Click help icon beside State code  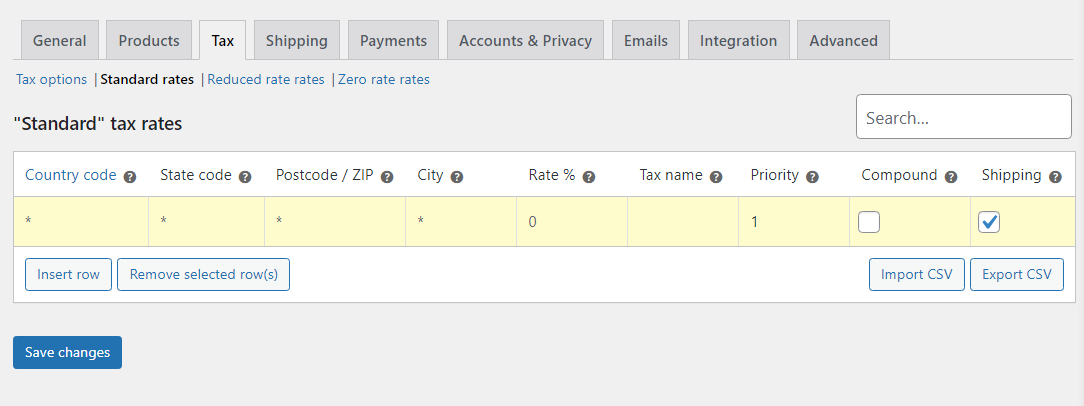tap(245, 177)
